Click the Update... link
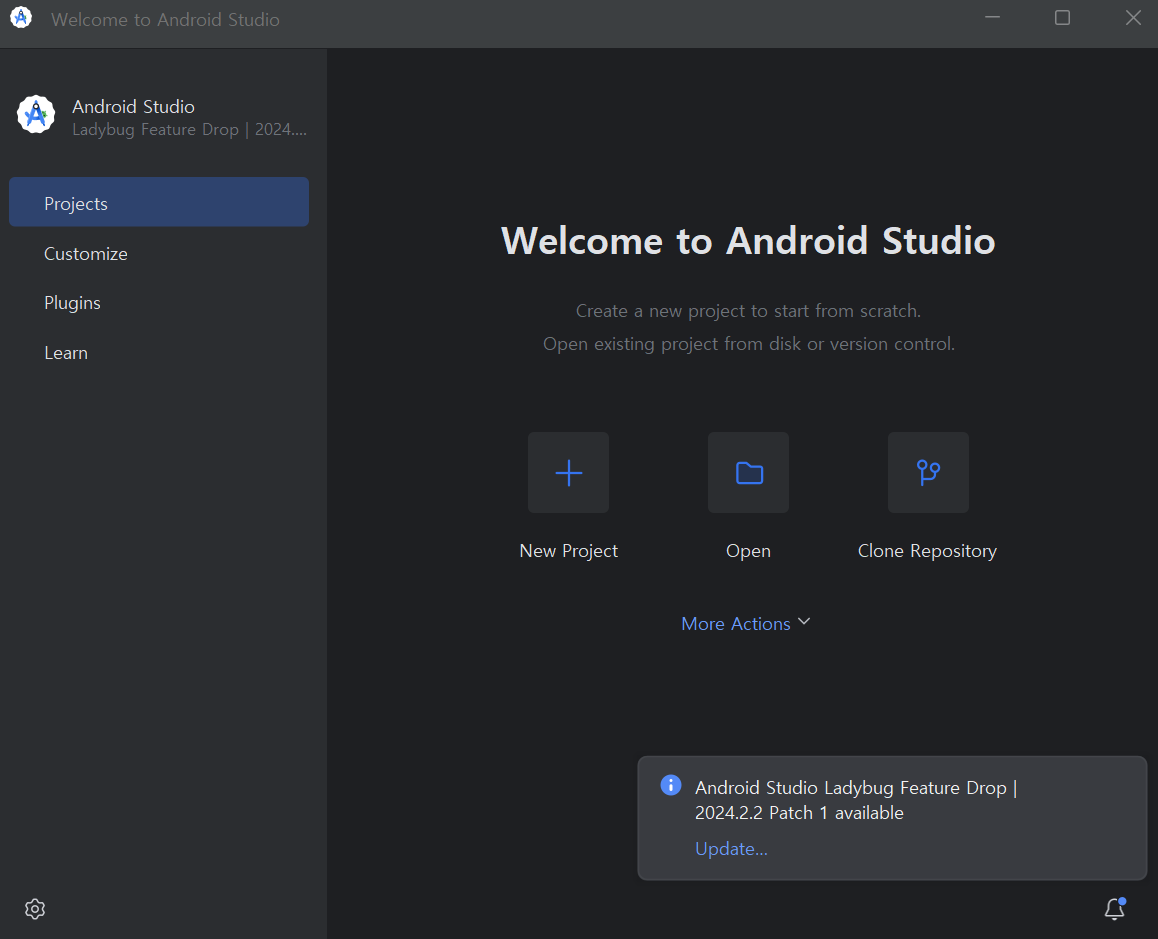 click(731, 849)
